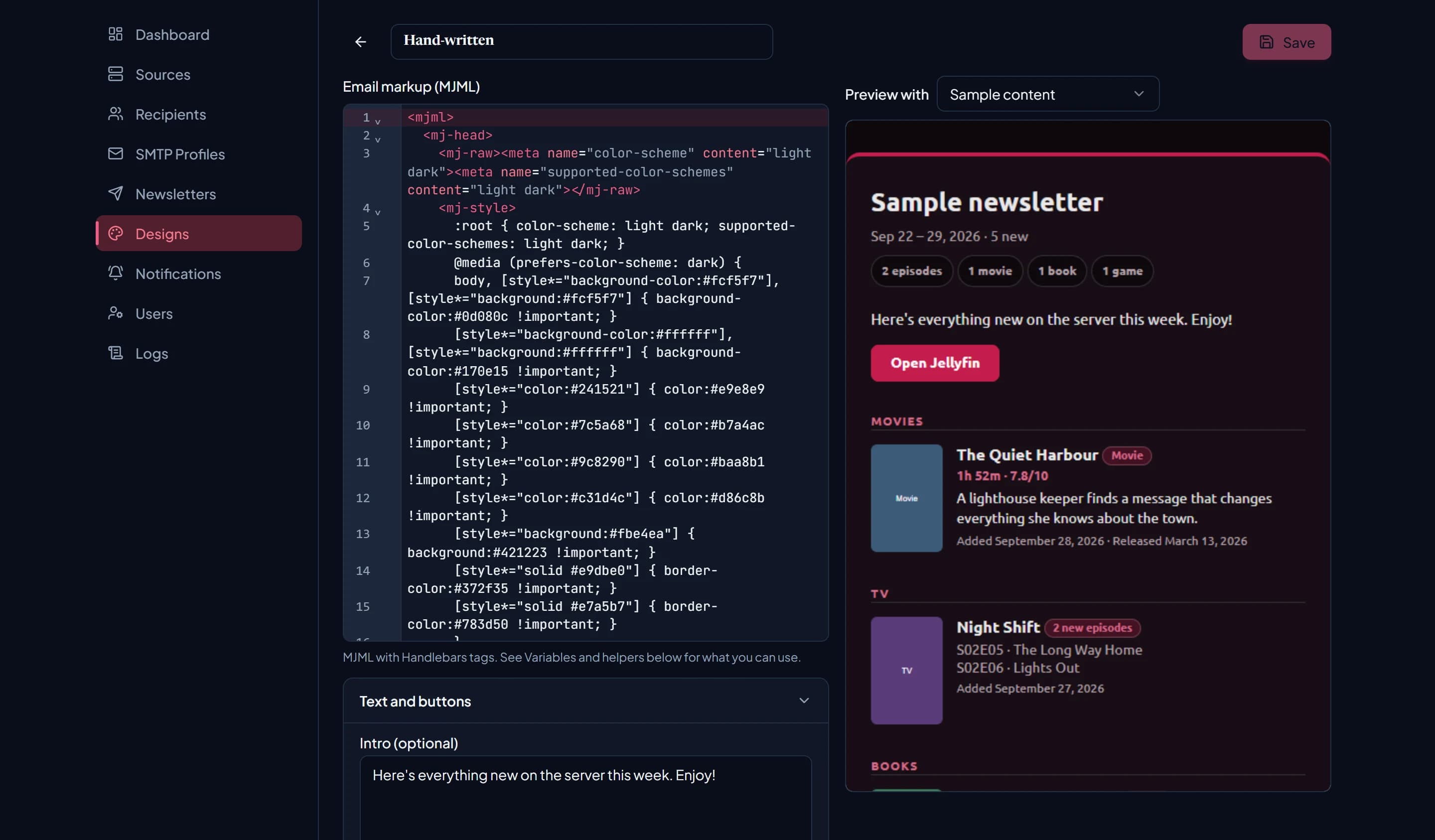
Task: Click the 2 new episodes badge
Action: [x=1092, y=628]
